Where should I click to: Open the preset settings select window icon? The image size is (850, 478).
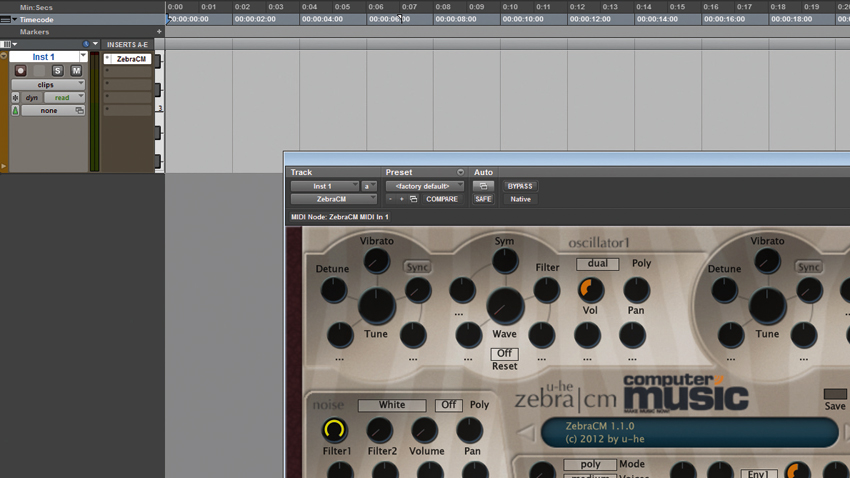click(x=414, y=199)
